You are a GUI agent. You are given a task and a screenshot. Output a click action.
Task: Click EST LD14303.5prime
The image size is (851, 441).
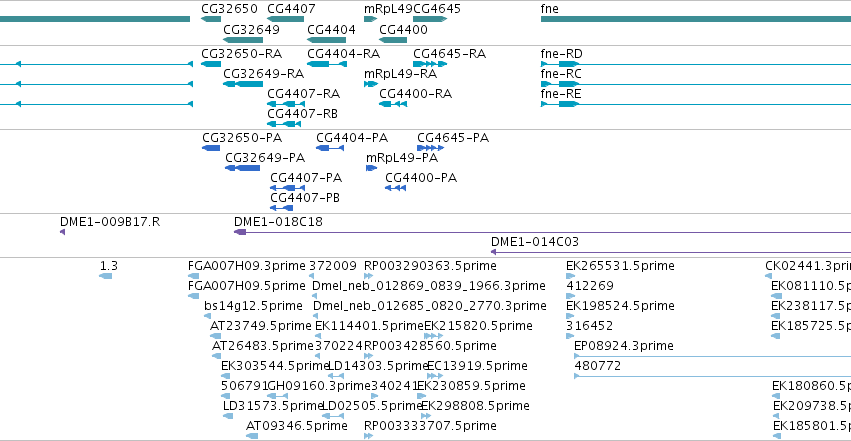[378, 366]
